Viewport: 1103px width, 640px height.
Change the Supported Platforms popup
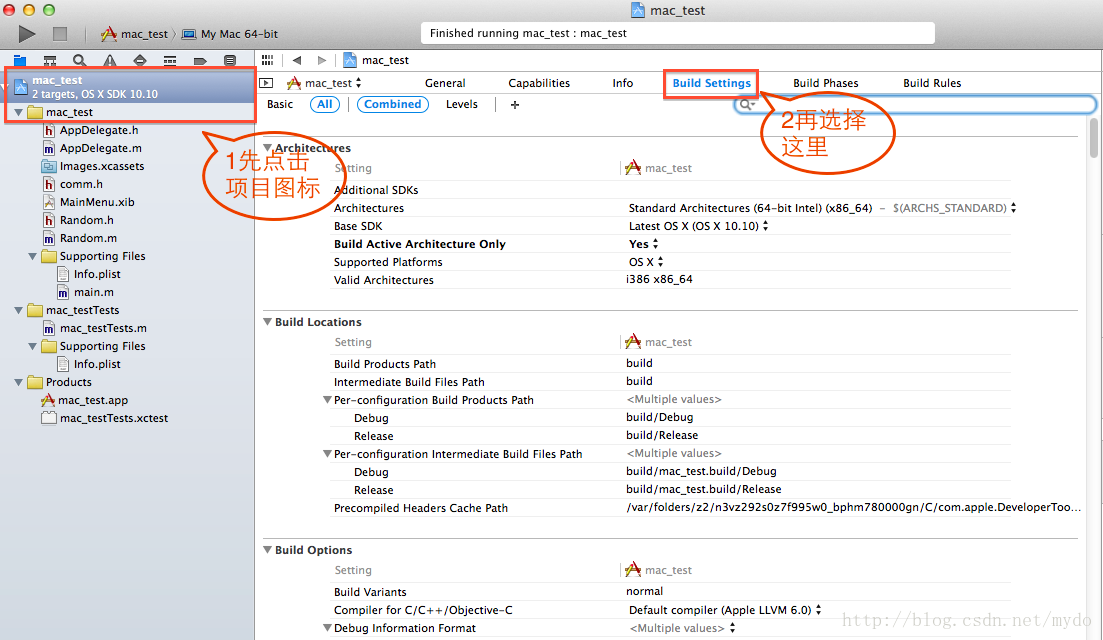(x=646, y=262)
